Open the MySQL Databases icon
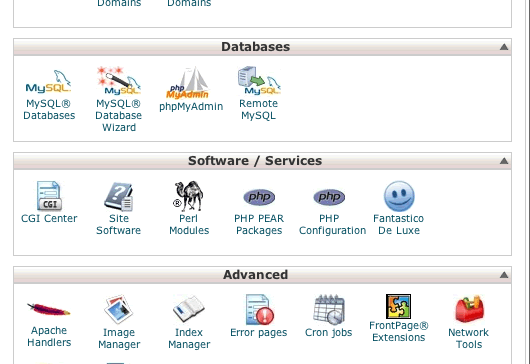Image resolution: width=530 pixels, height=364 pixels. 49,81
